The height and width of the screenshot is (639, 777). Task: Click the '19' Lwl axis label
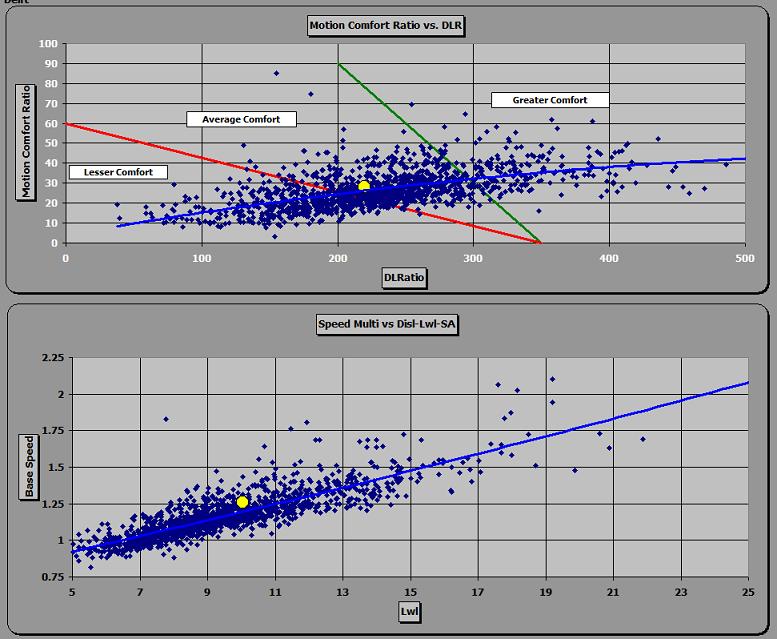click(546, 592)
